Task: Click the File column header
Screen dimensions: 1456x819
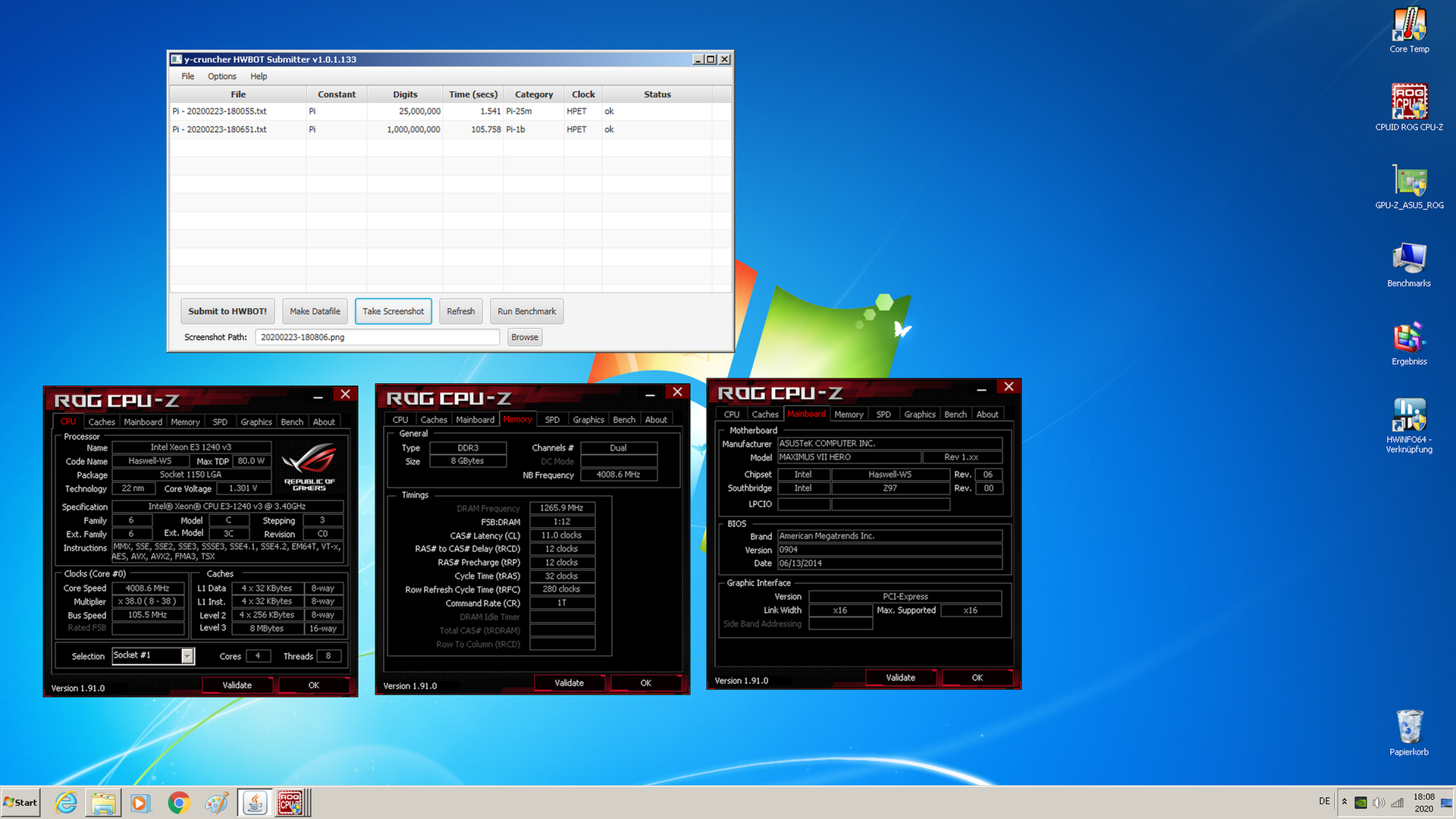Action: coord(238,94)
